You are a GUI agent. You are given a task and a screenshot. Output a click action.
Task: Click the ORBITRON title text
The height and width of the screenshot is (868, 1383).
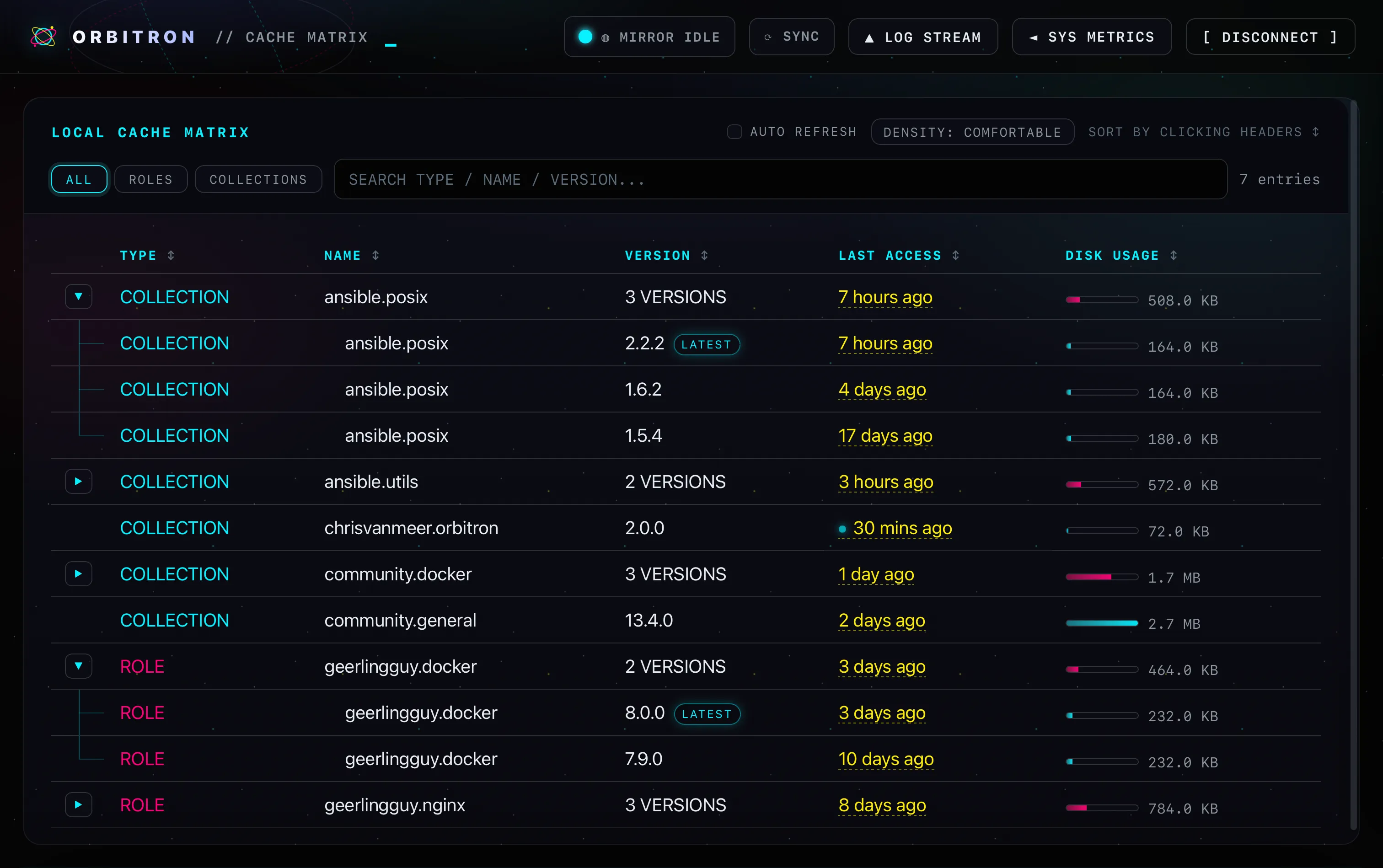click(134, 38)
